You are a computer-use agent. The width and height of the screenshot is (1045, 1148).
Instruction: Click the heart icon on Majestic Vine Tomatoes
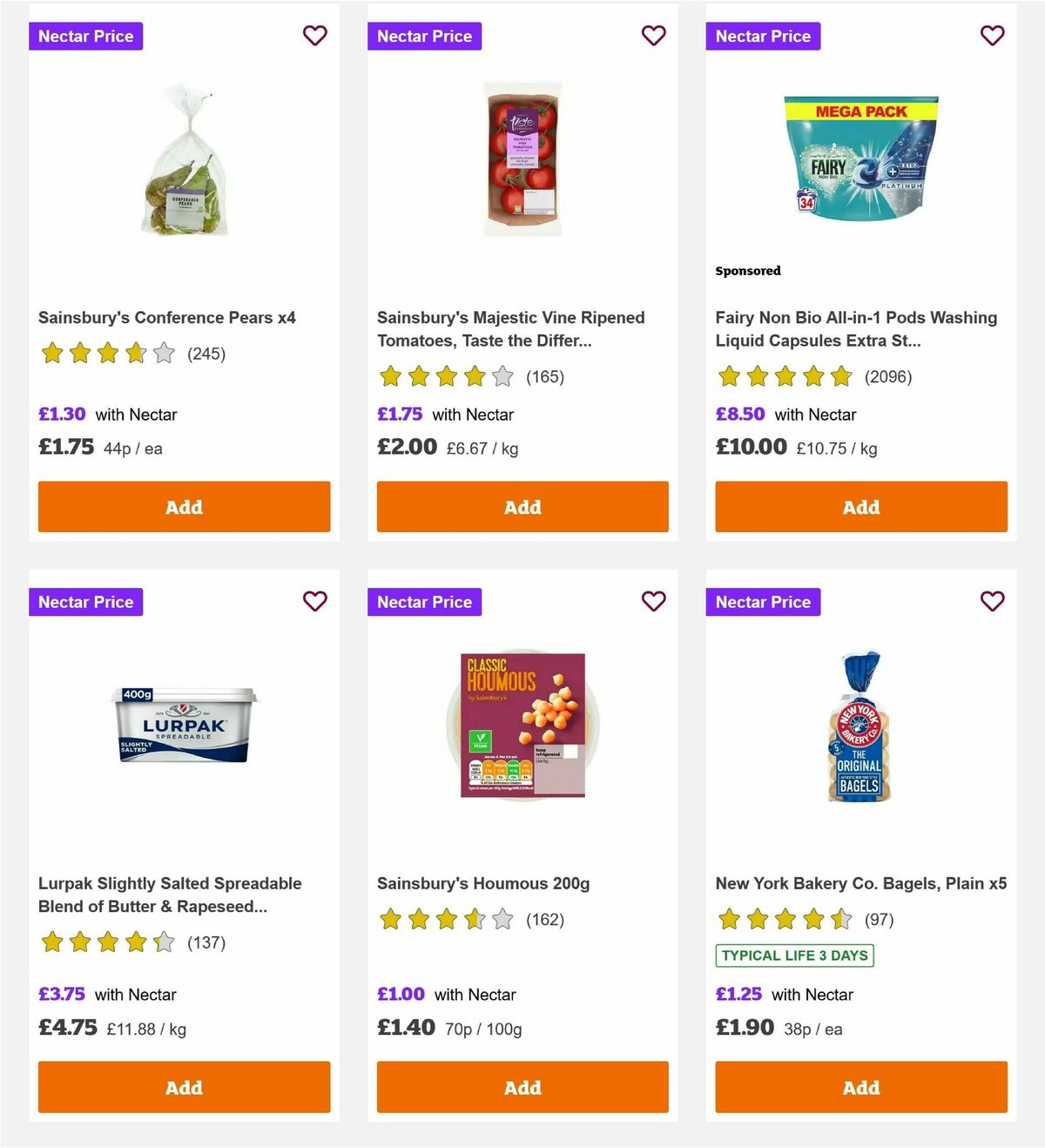pos(653,36)
